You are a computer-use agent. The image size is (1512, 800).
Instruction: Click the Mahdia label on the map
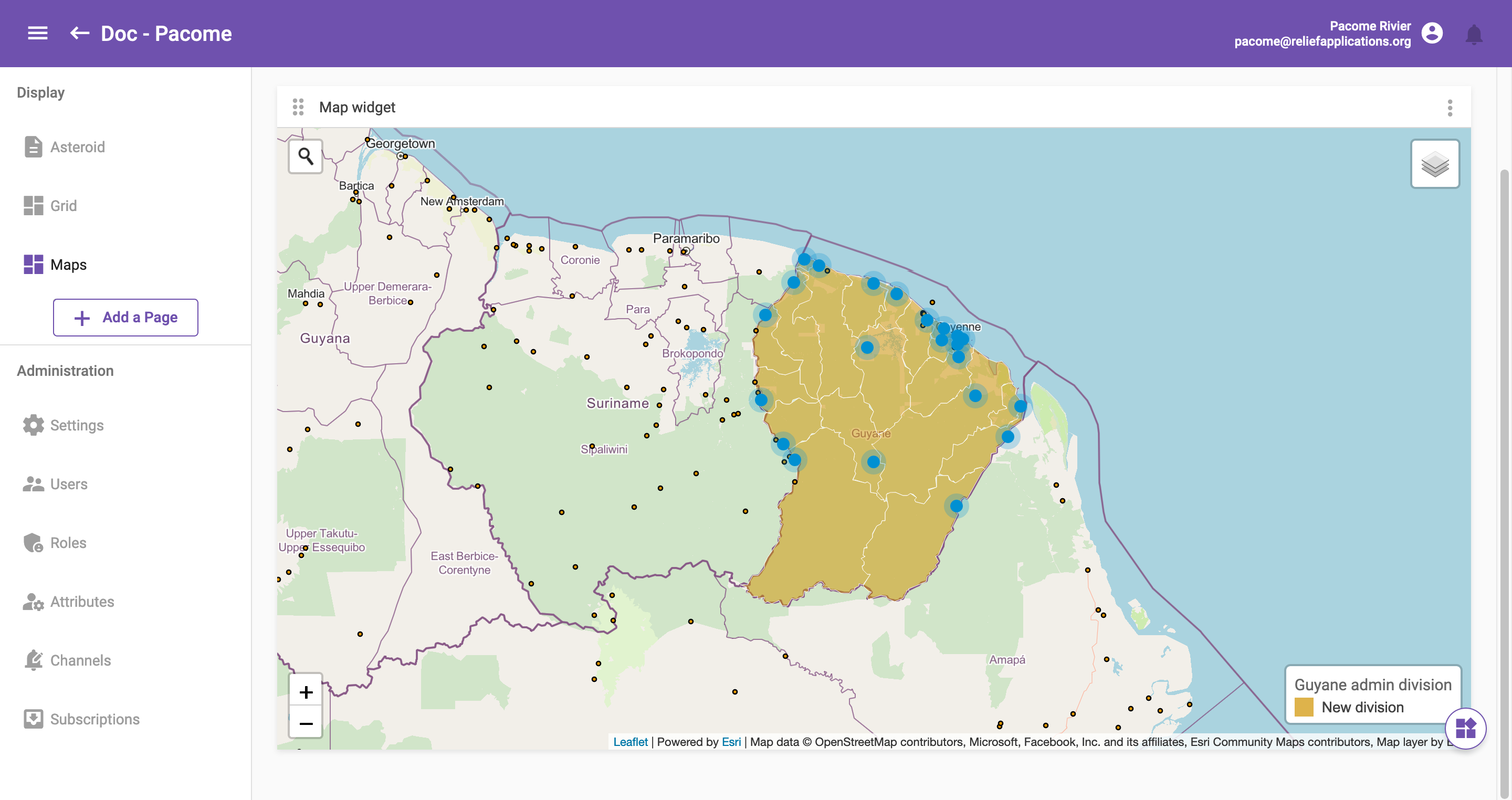point(306,293)
